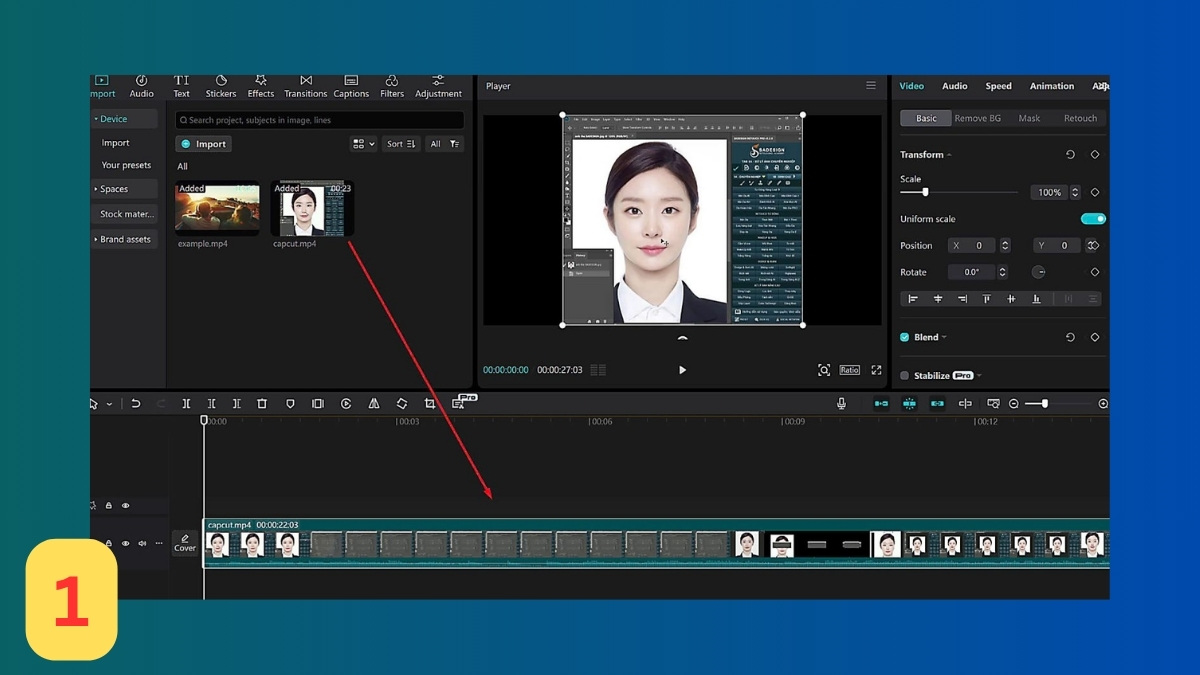Select the Mirror flip tool

point(373,403)
